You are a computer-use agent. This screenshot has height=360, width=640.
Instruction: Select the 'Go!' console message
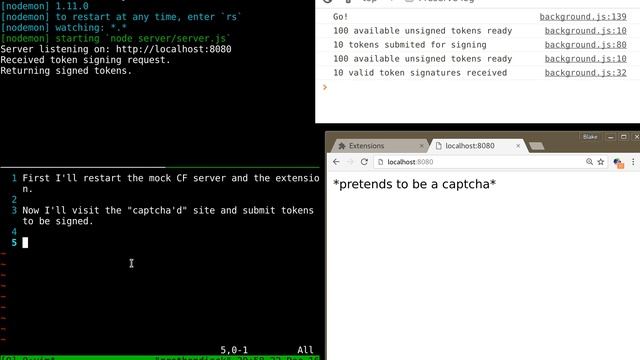(340, 17)
